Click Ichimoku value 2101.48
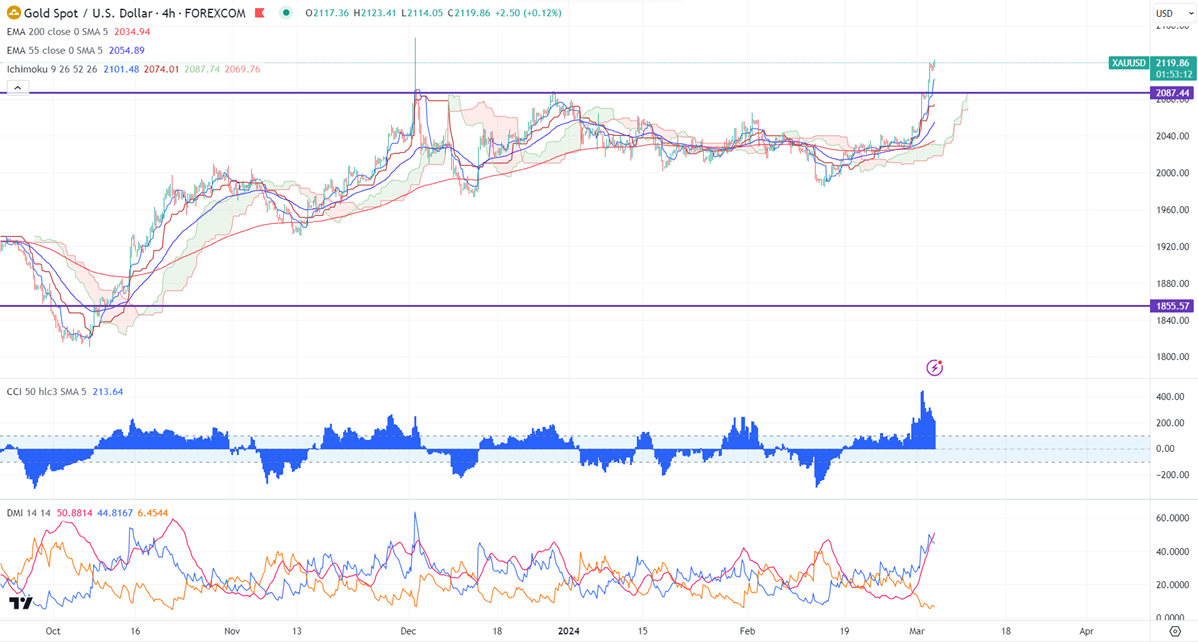Viewport: 1198px width, 642px height. [x=121, y=70]
